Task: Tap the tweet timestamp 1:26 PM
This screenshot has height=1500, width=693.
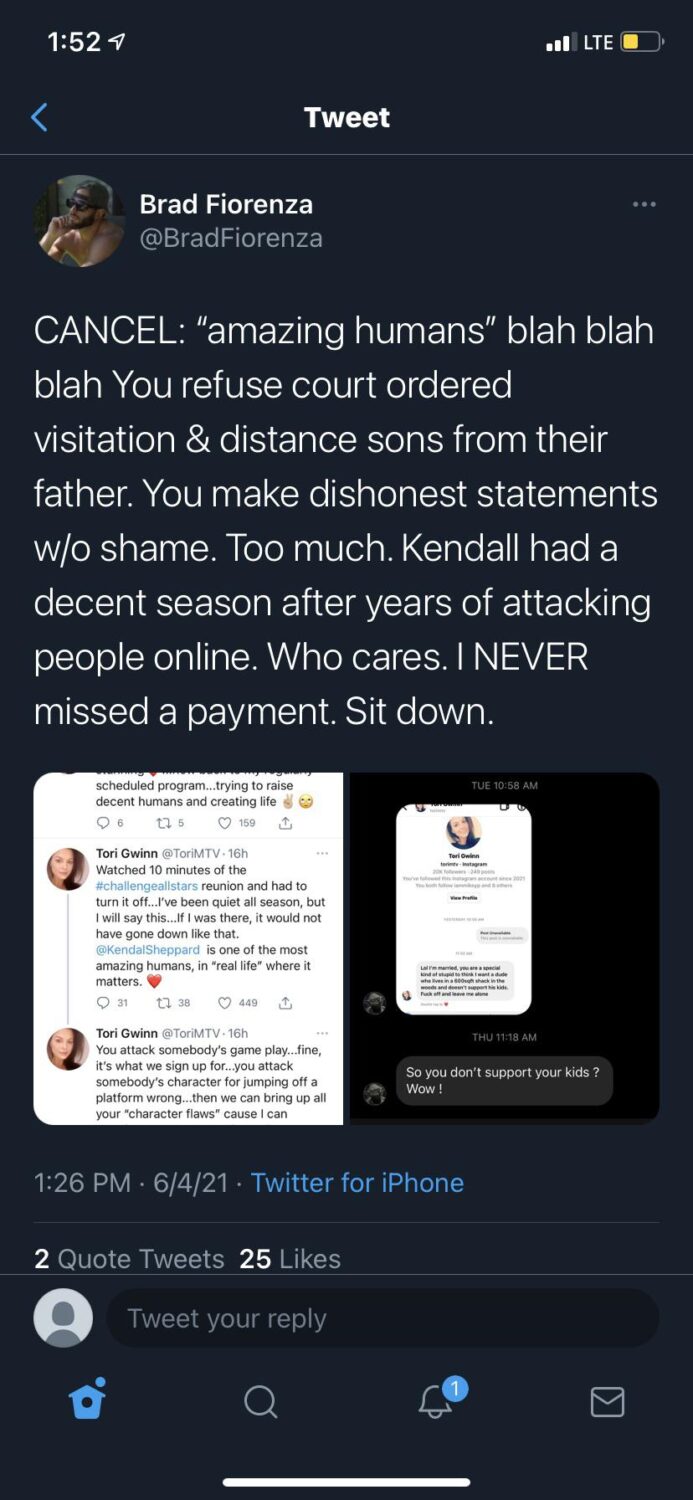Action: coord(82,1183)
